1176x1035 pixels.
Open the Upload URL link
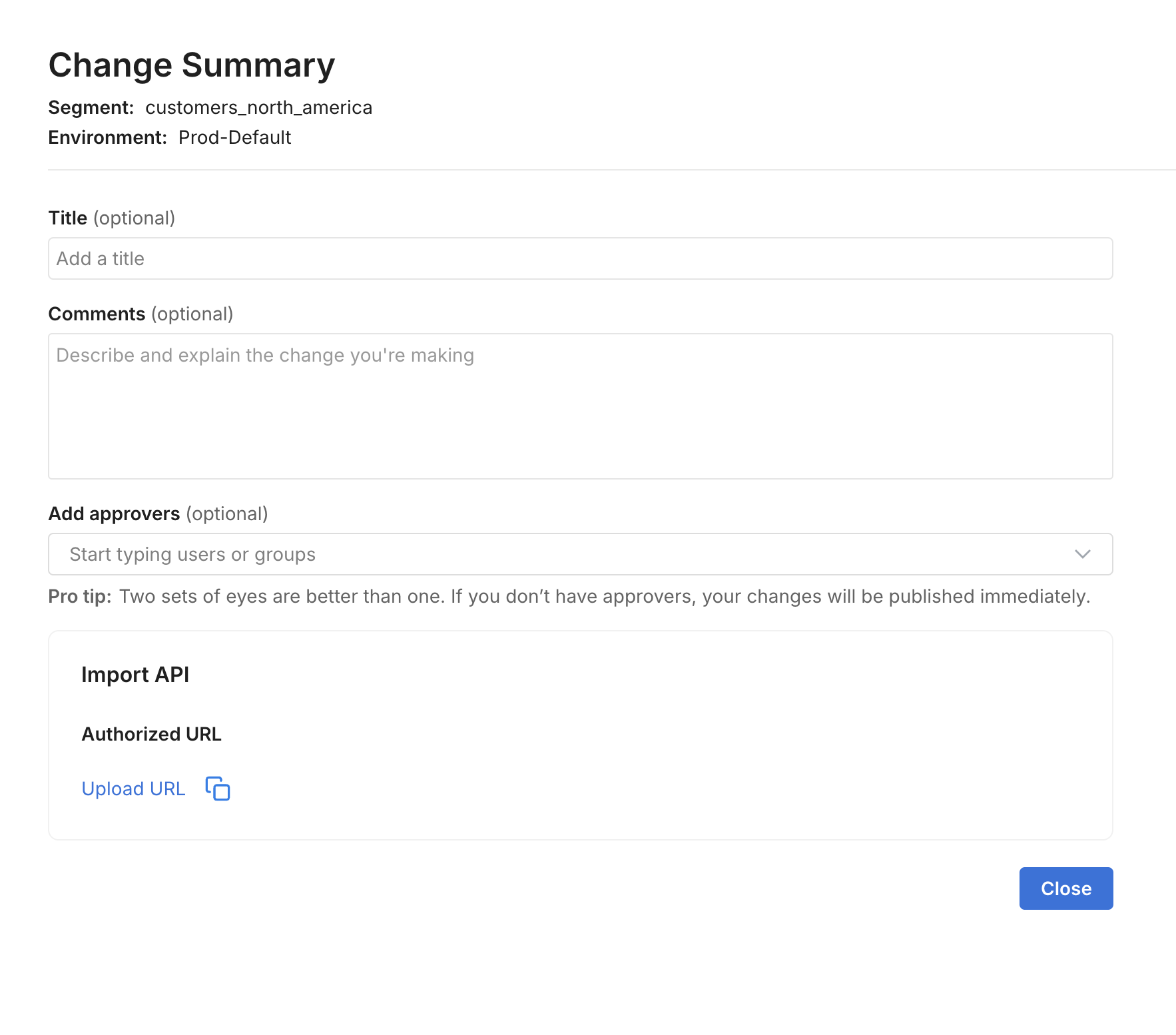point(133,789)
